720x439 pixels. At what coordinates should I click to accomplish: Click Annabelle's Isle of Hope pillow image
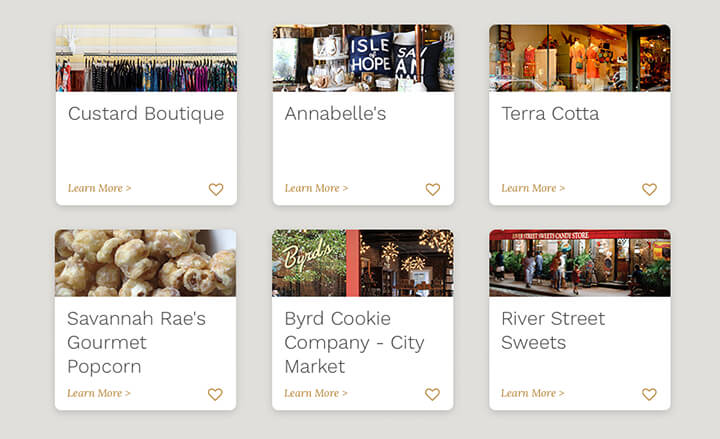363,58
